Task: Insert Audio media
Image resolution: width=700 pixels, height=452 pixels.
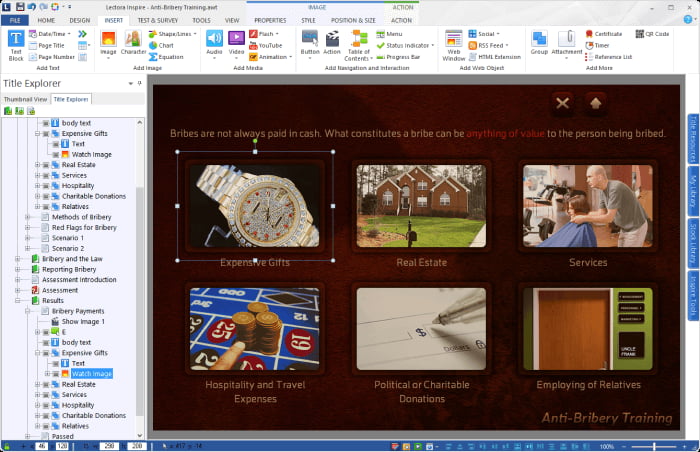Action: 214,43
